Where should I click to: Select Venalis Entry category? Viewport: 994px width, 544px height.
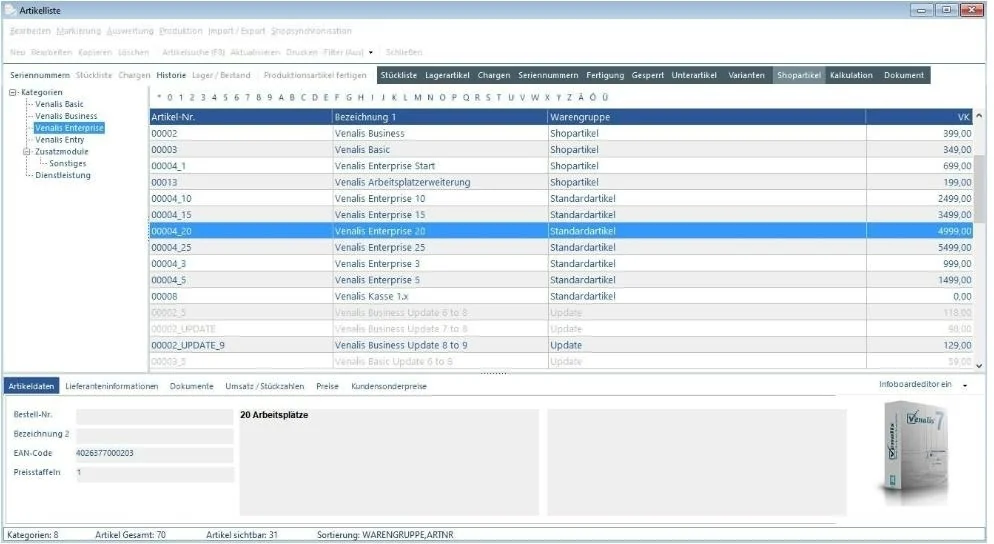click(x=60, y=139)
